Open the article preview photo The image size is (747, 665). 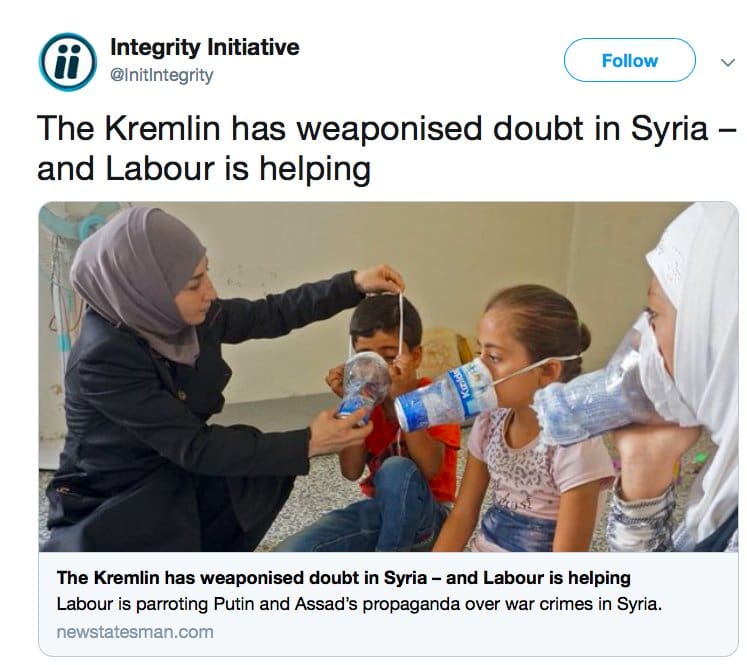tap(388, 377)
